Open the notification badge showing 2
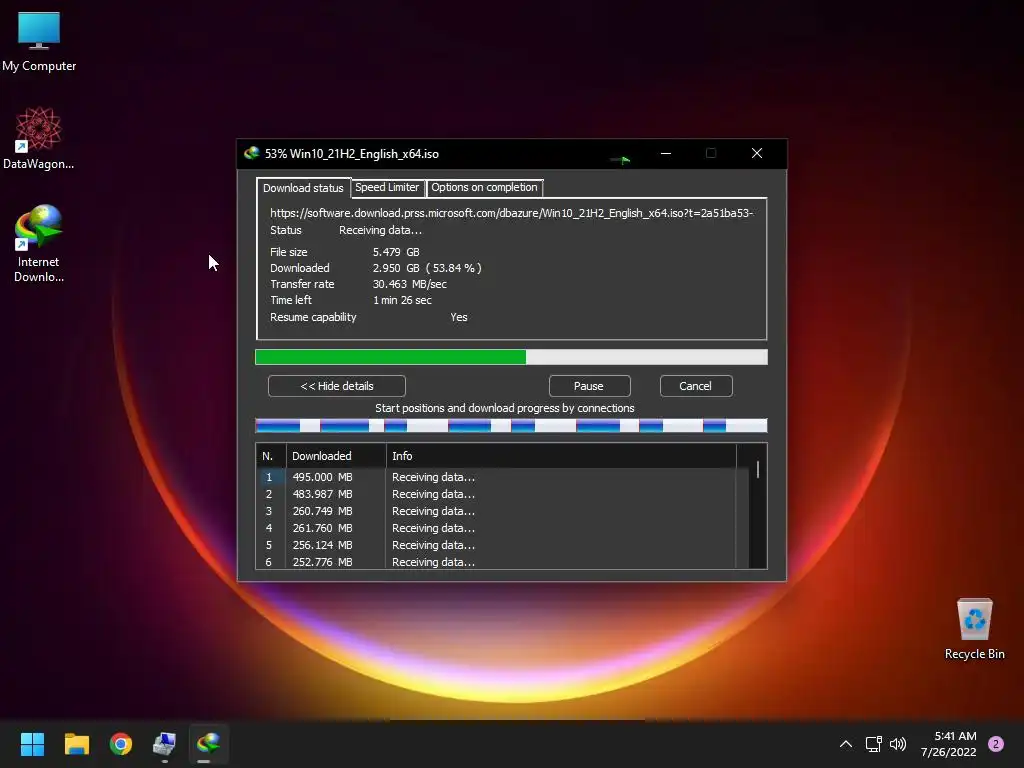 click(996, 744)
